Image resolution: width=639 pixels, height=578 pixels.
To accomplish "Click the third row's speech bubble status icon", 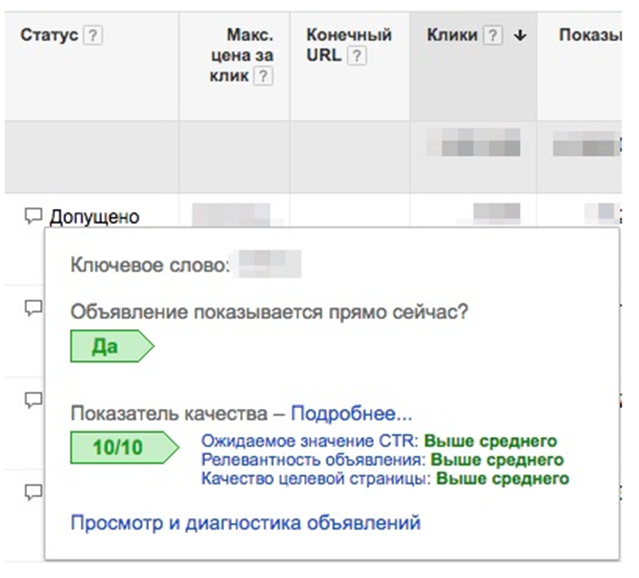I will [34, 399].
